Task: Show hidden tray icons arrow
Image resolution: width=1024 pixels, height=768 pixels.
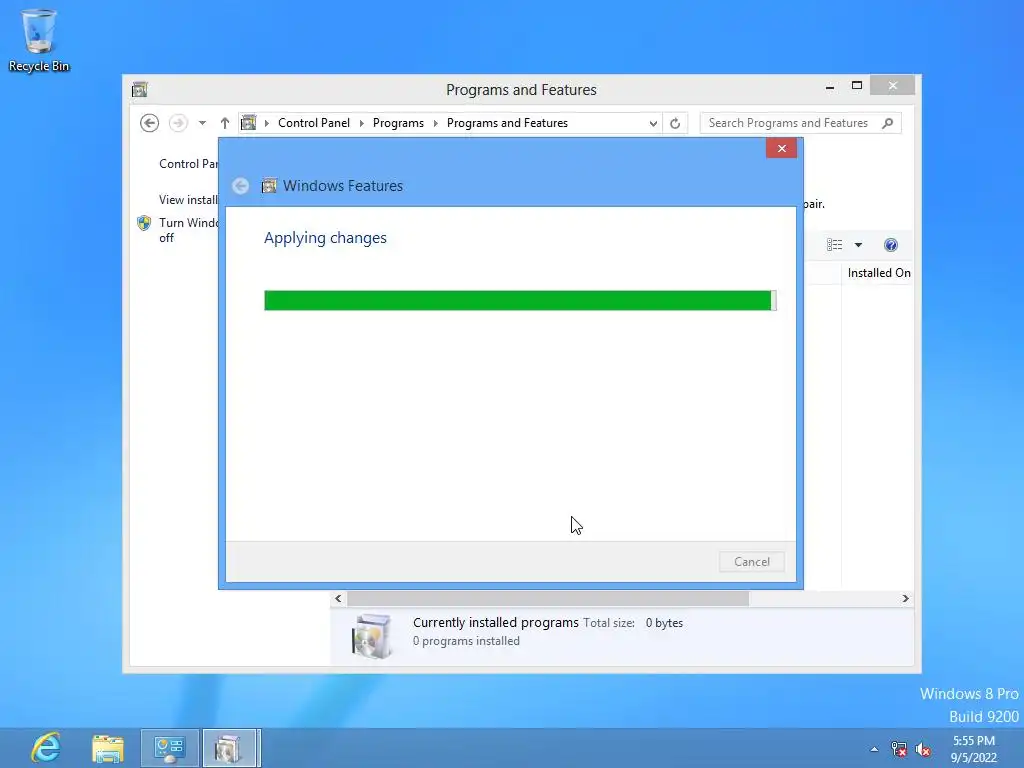Action: [x=874, y=749]
